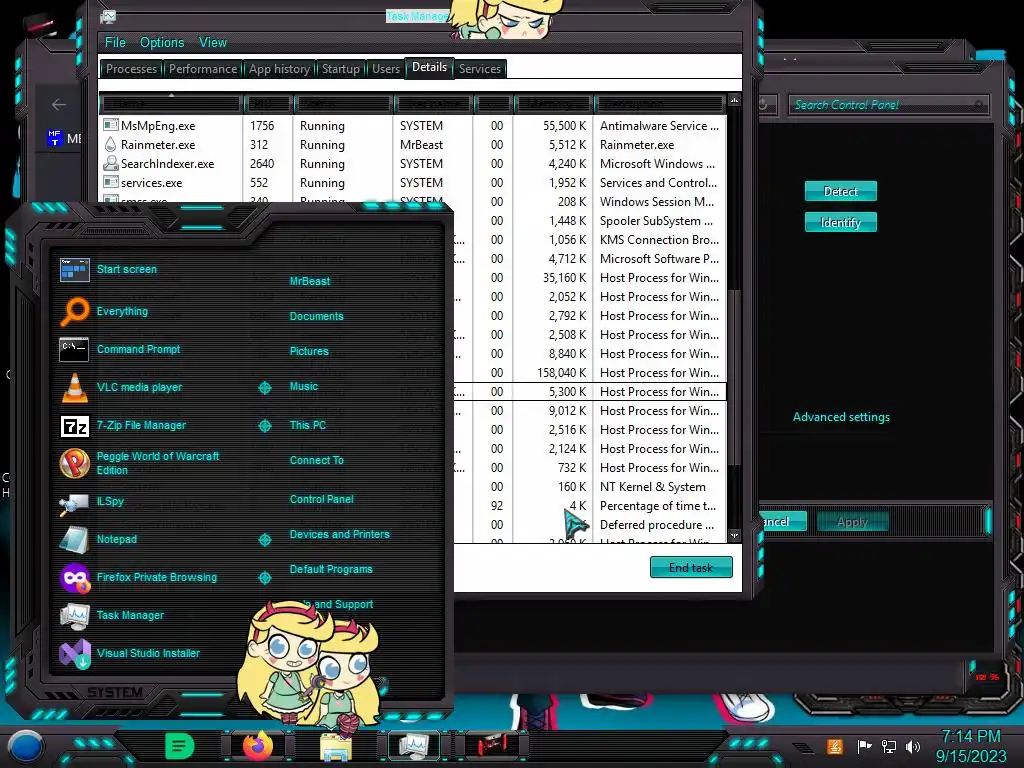Click Task Manager scrollbar down arrow

pos(734,536)
